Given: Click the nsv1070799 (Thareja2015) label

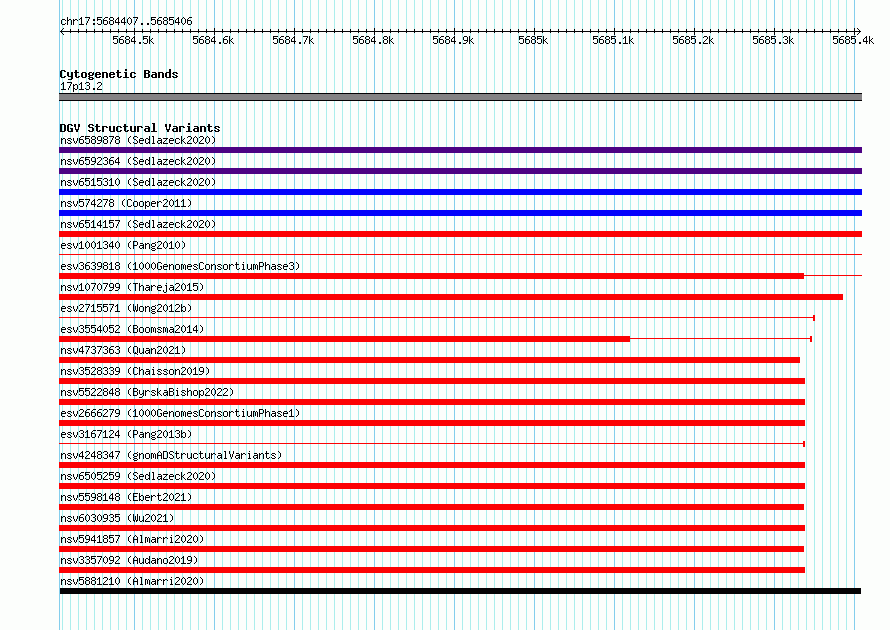Looking at the screenshot, I should coord(132,287).
